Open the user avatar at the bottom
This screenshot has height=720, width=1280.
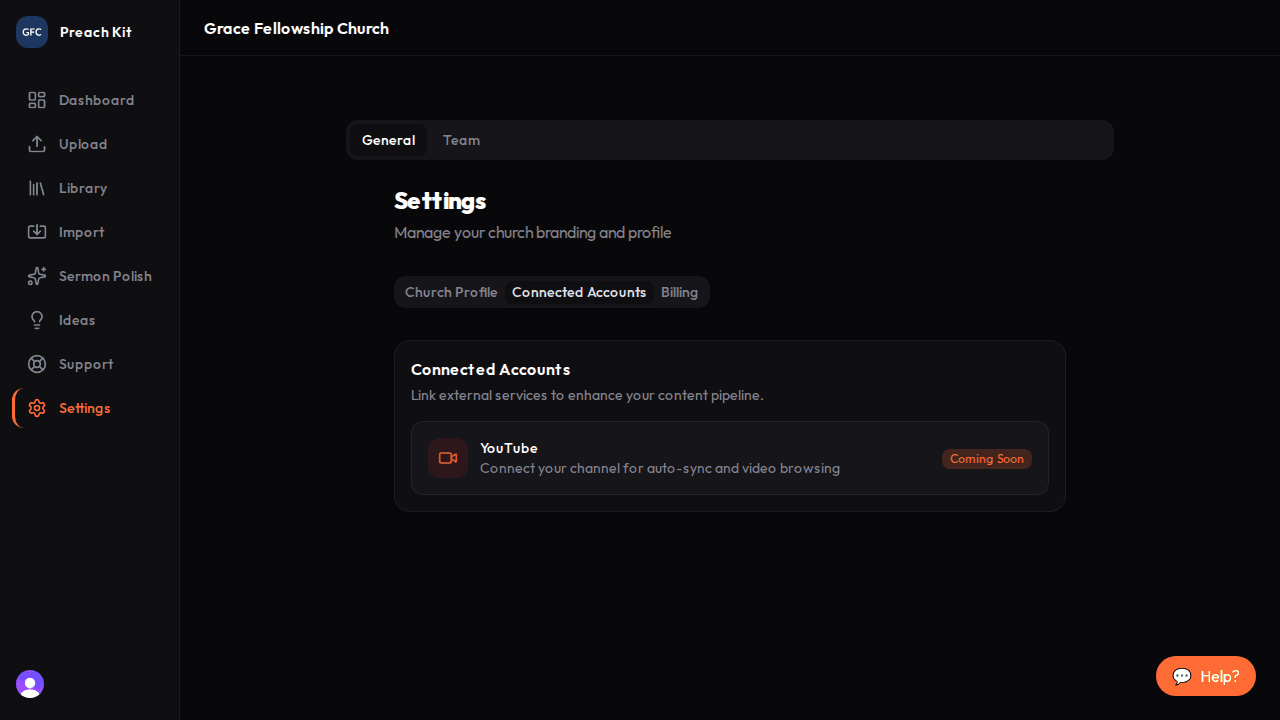pos(29,684)
